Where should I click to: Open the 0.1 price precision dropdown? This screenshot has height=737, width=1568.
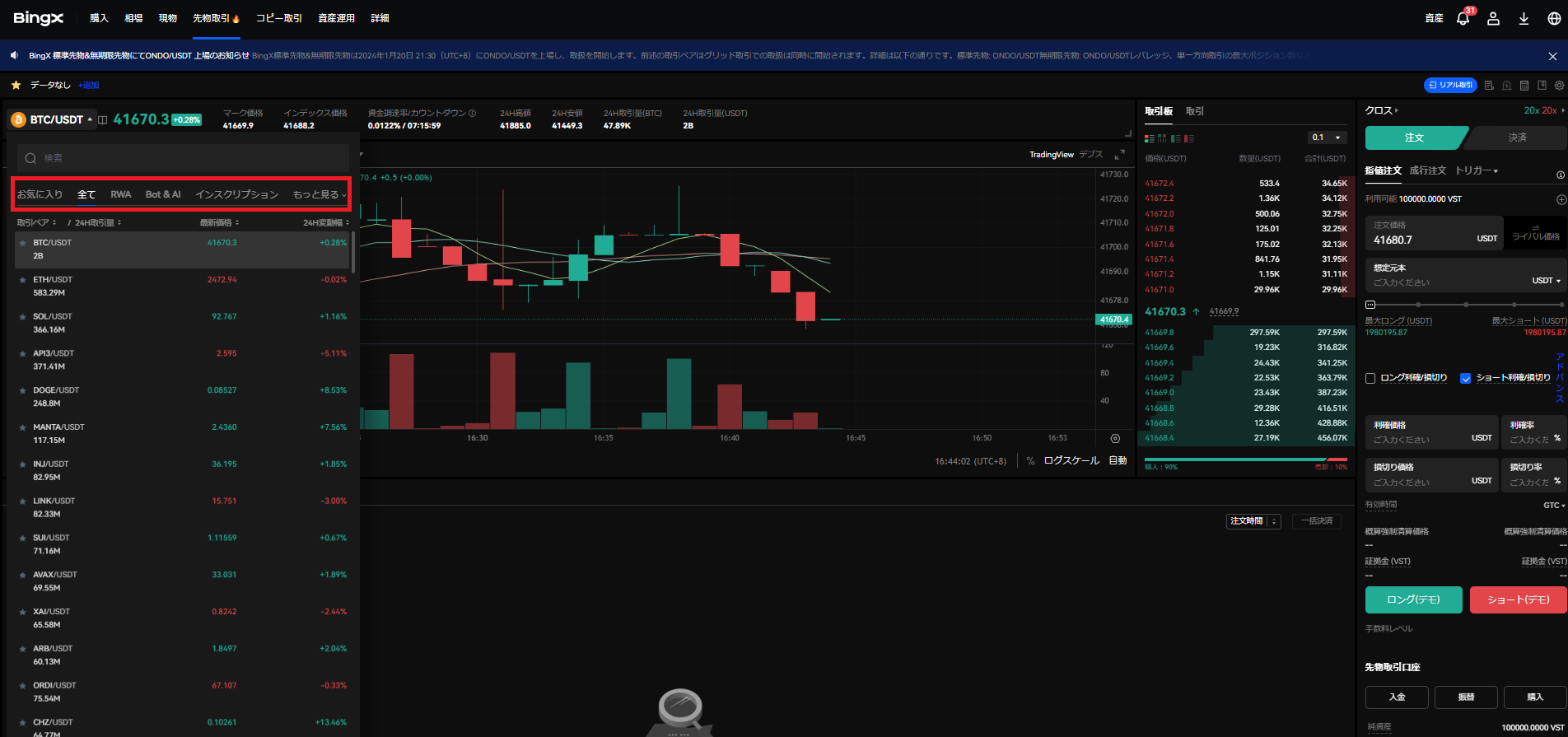1327,138
